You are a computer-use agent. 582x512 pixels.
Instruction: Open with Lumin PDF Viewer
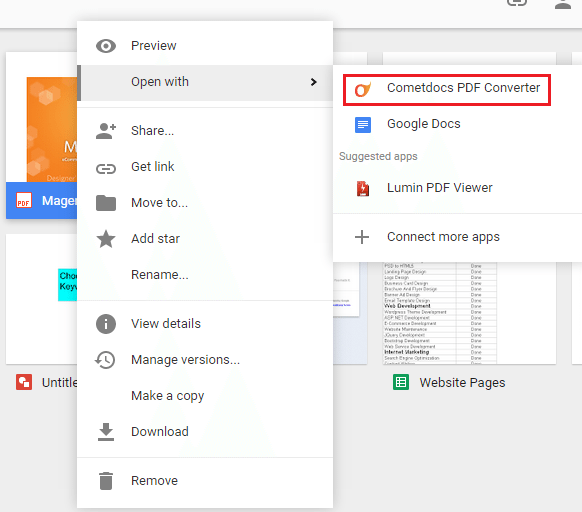[457, 188]
